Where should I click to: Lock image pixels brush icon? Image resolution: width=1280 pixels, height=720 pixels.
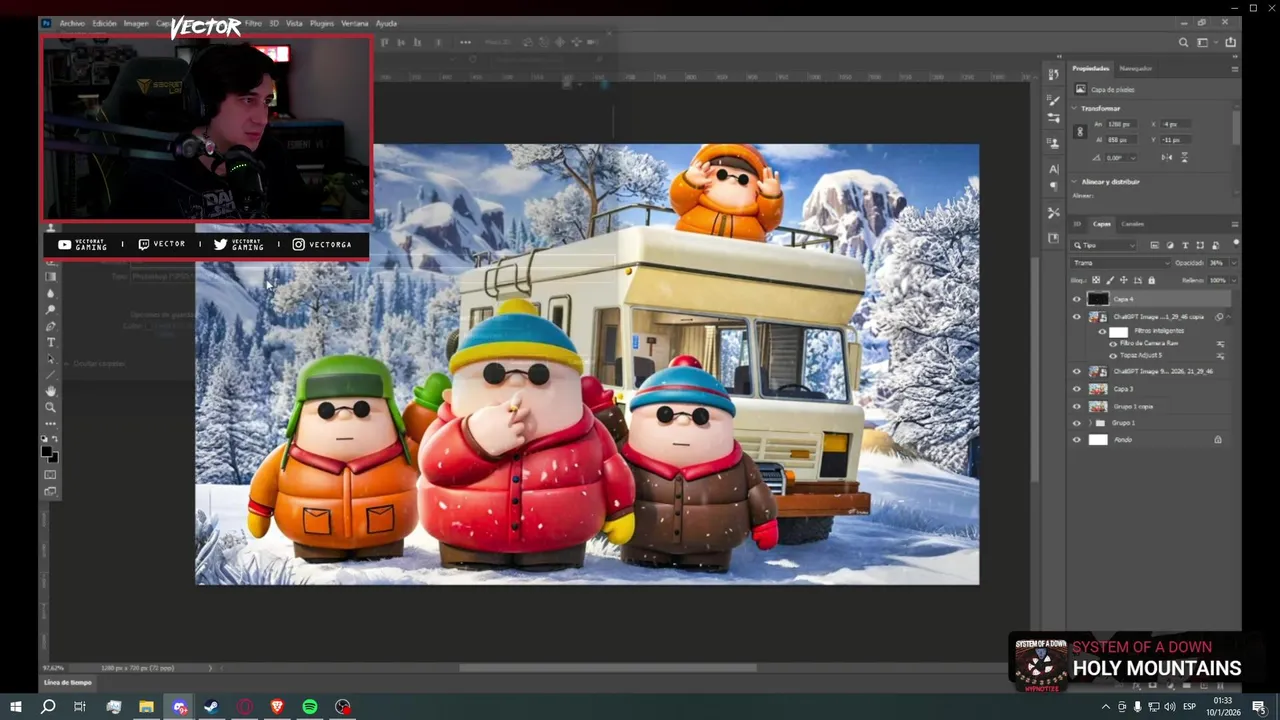(x=1109, y=280)
